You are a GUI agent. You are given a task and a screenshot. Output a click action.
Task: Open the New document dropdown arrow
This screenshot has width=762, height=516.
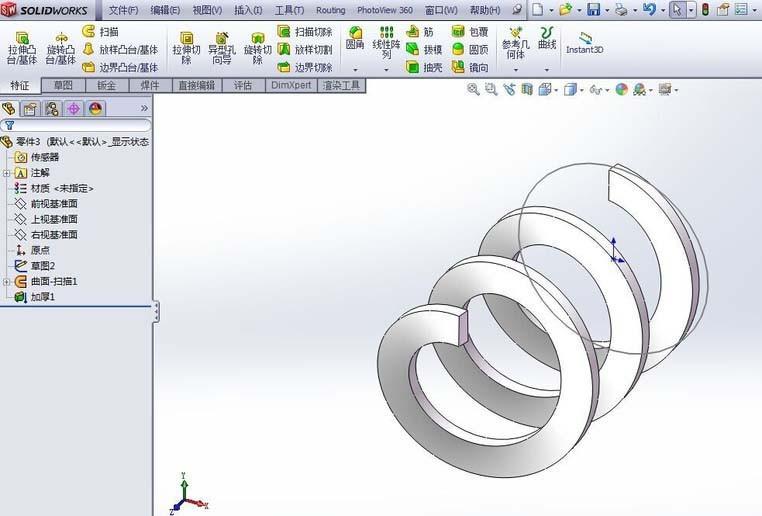(x=552, y=10)
